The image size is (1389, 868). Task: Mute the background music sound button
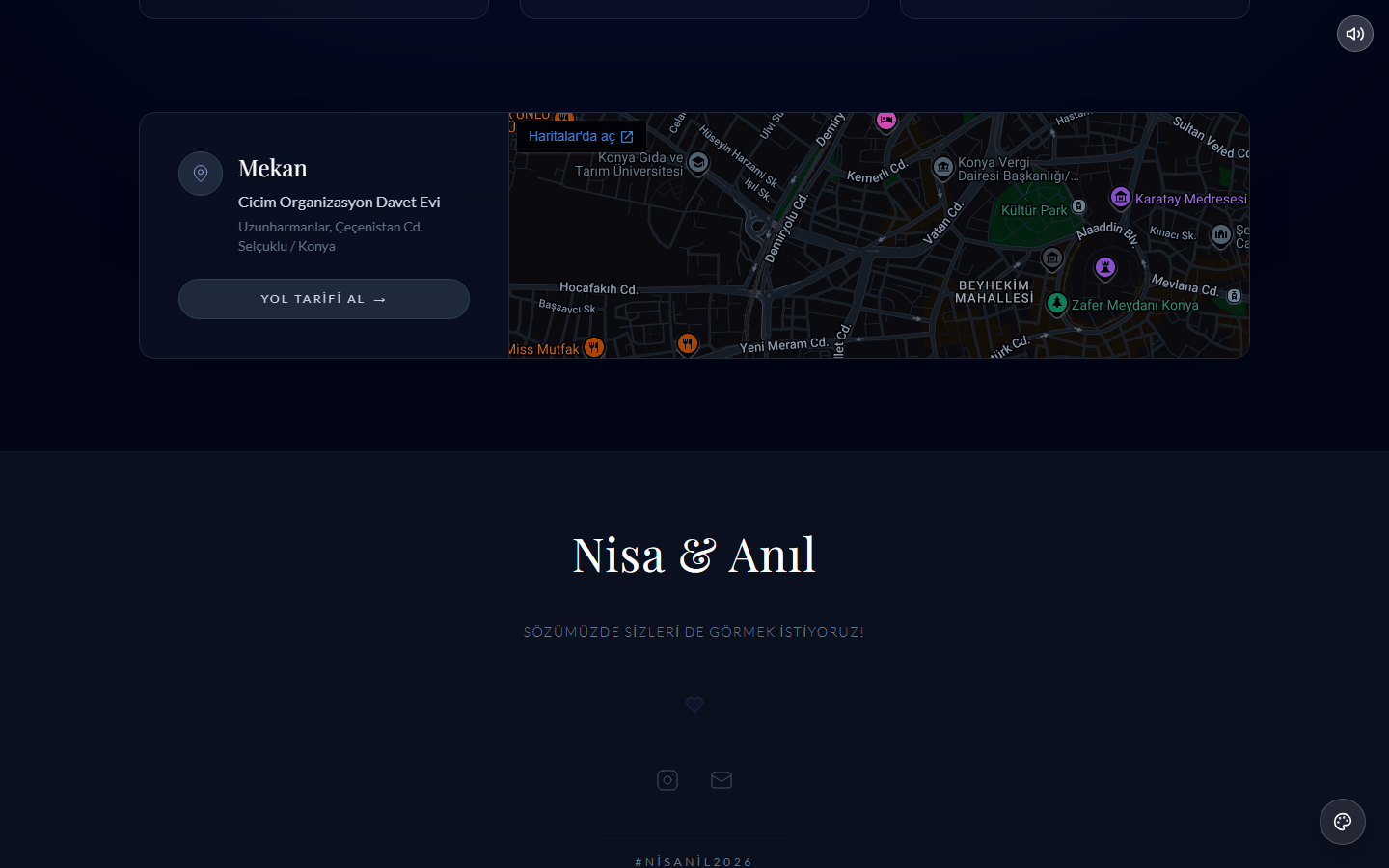tap(1354, 34)
